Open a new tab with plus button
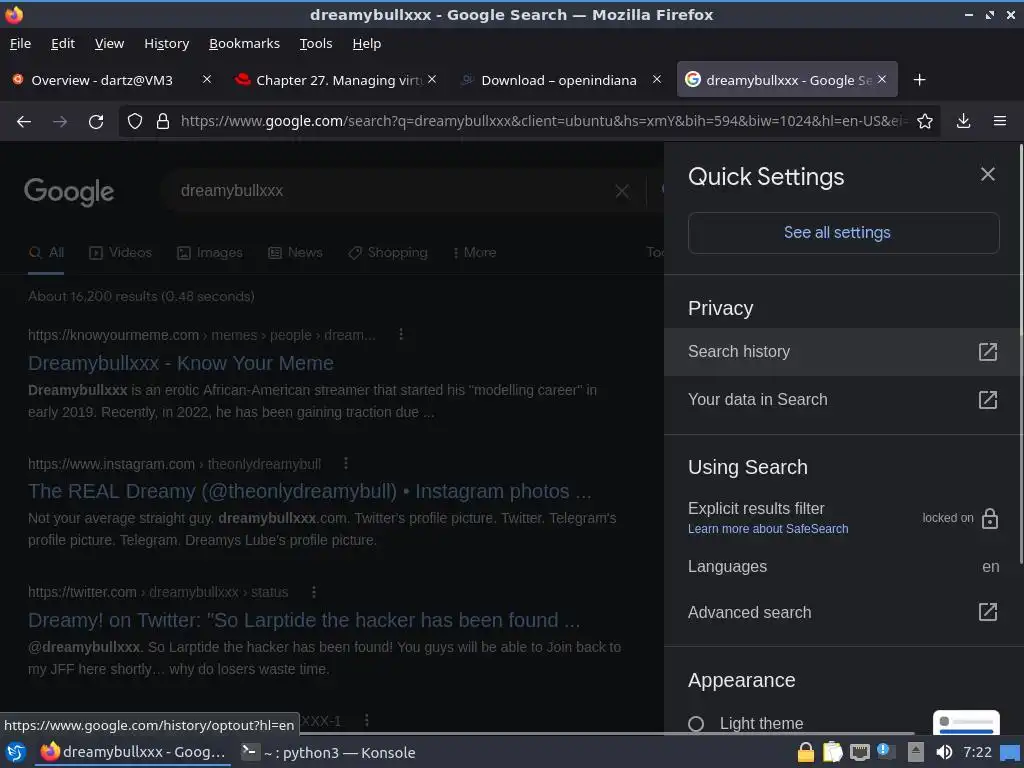This screenshot has width=1024, height=768. pos(919,80)
